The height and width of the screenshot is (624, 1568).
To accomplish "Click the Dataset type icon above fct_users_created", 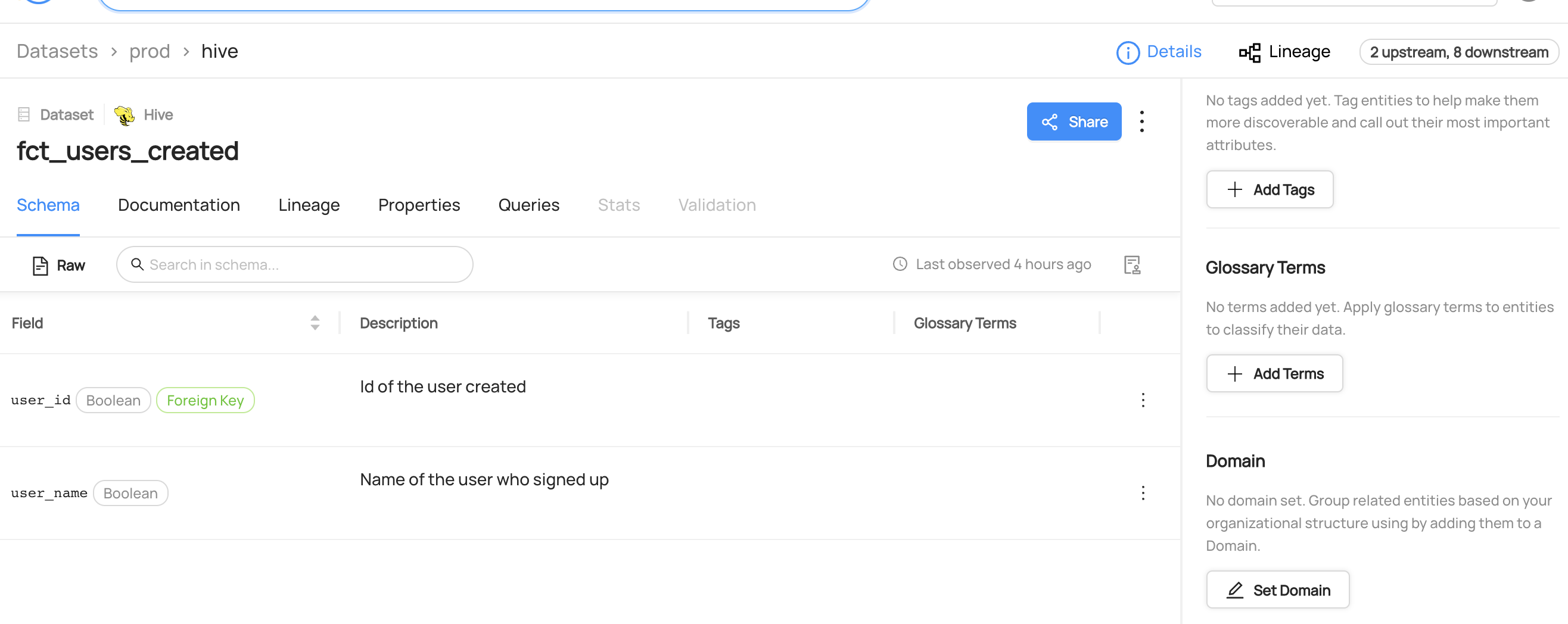I will pyautogui.click(x=23, y=114).
